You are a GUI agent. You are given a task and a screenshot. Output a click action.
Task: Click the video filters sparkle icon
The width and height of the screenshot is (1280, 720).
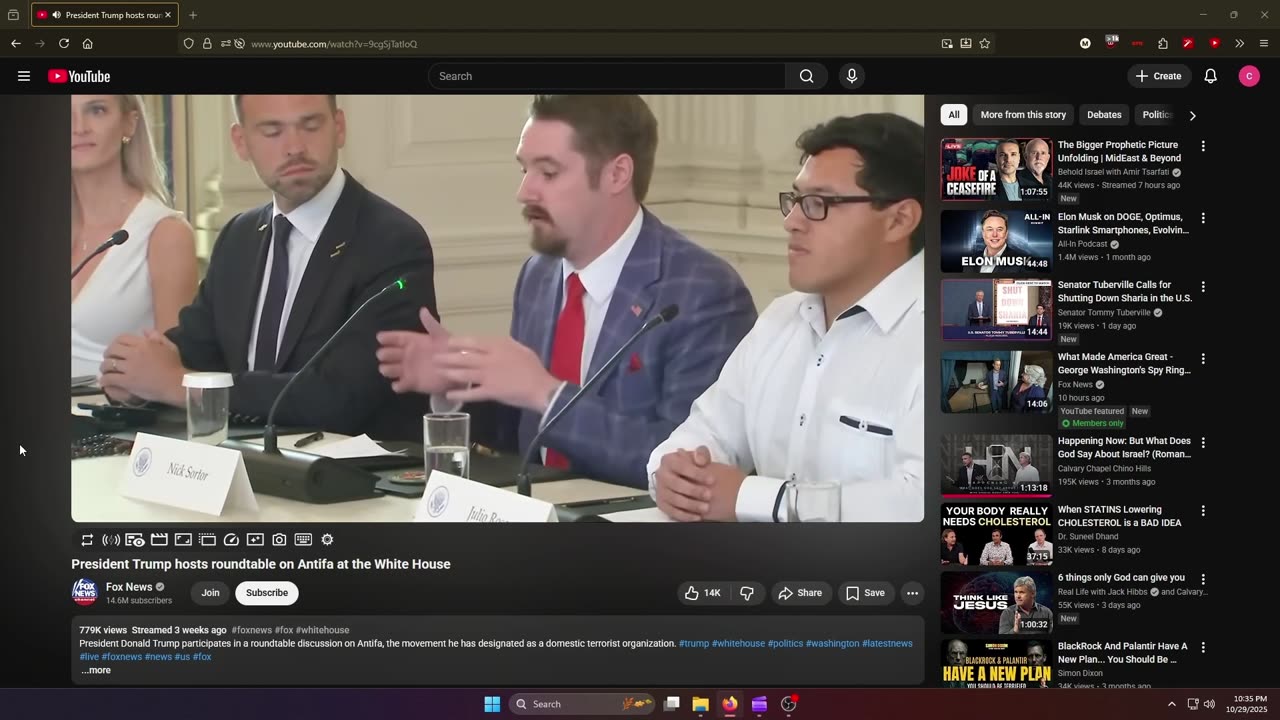point(255,540)
